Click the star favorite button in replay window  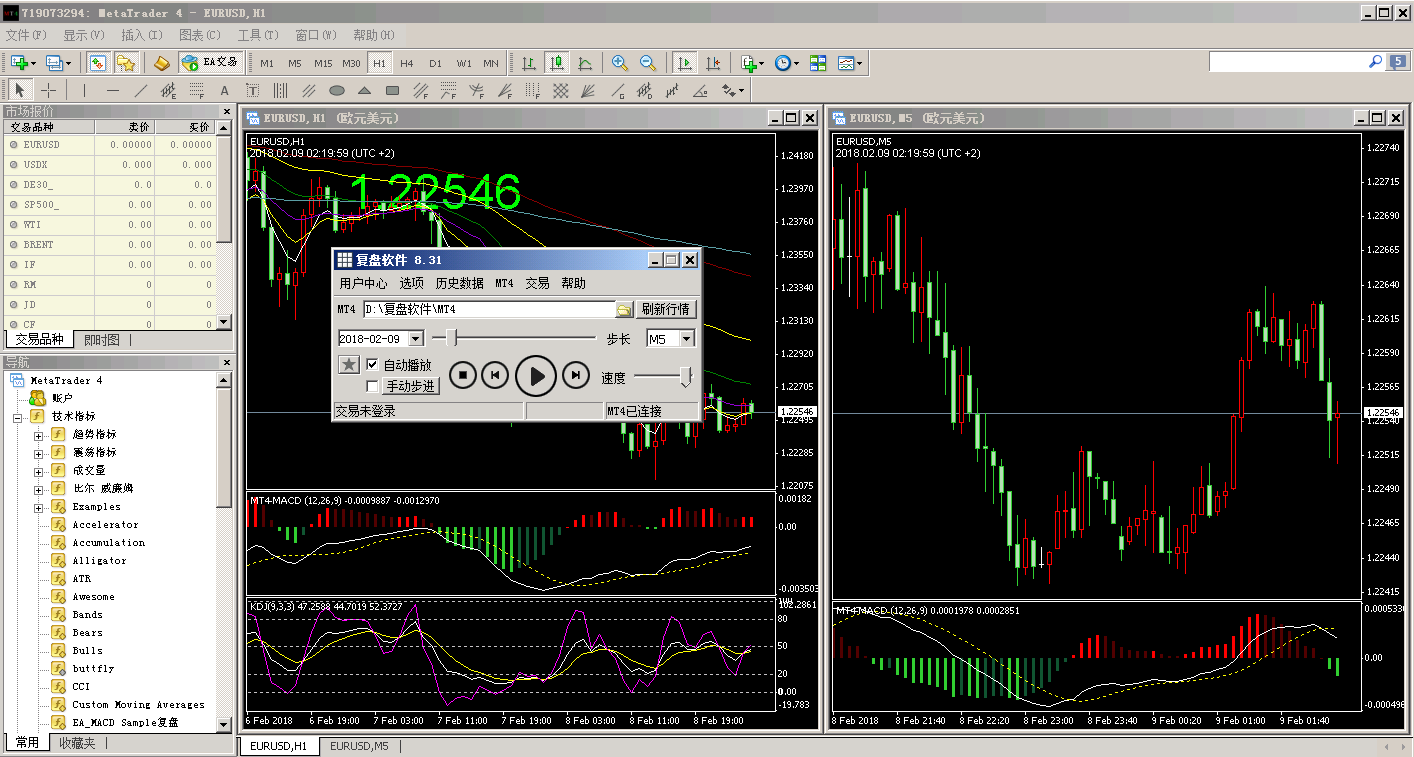(348, 365)
